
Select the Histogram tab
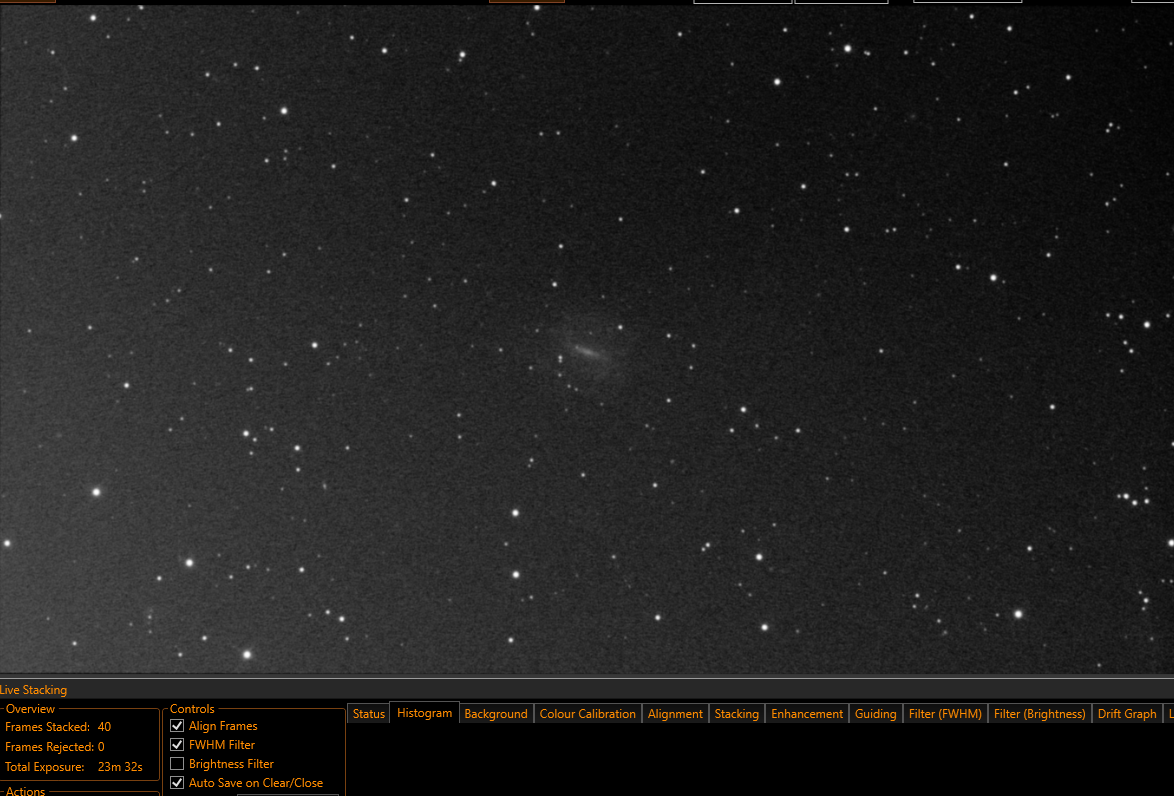pos(425,713)
